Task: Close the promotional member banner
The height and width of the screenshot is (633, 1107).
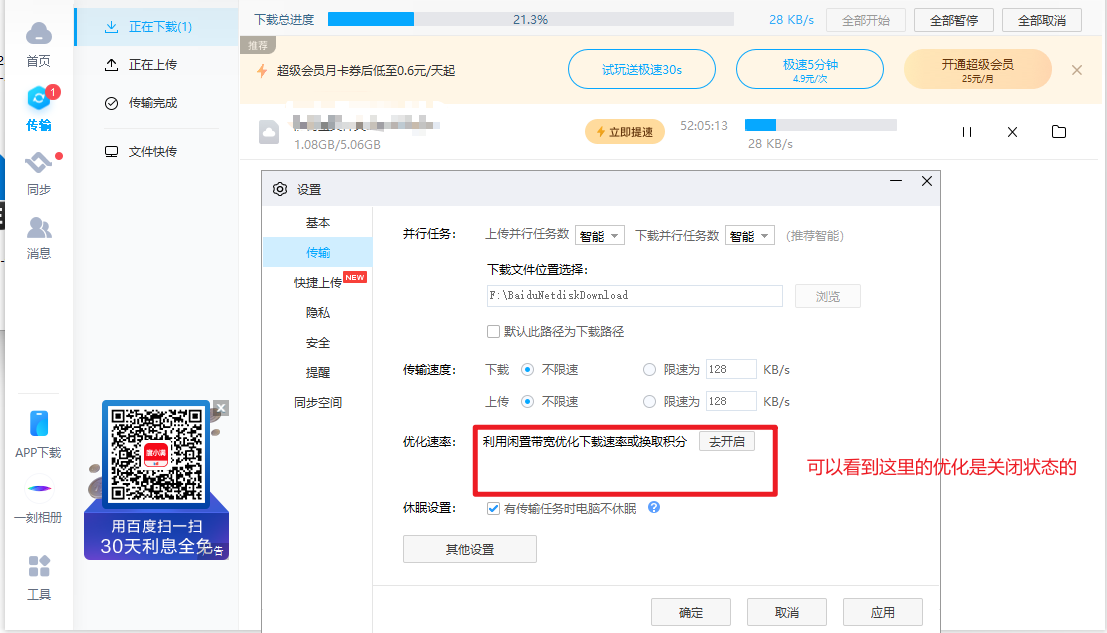Action: [1077, 70]
